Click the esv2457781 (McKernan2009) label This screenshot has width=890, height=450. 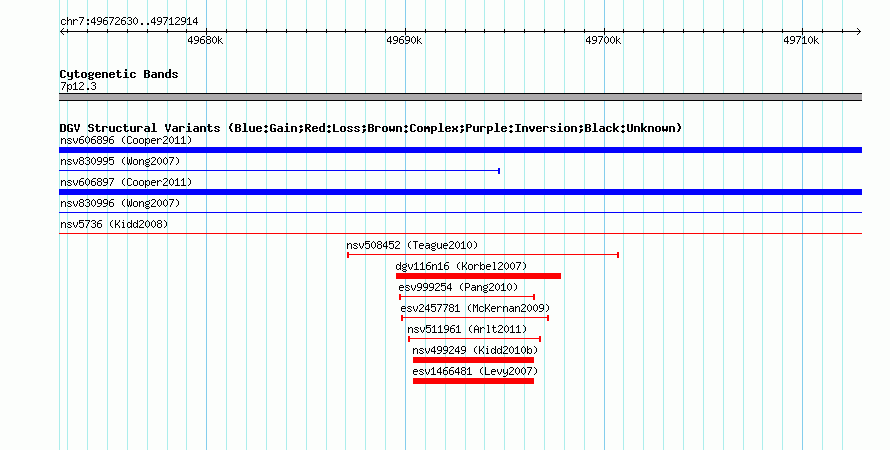click(475, 308)
